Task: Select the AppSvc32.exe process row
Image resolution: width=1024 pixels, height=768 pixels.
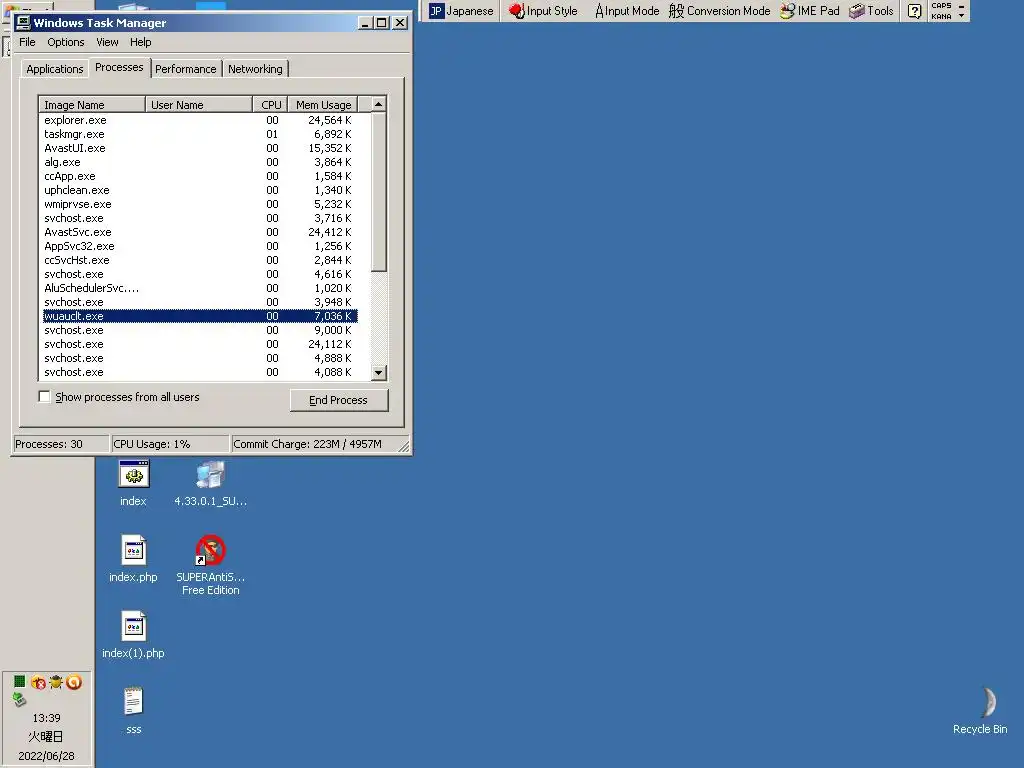Action: 200,246
